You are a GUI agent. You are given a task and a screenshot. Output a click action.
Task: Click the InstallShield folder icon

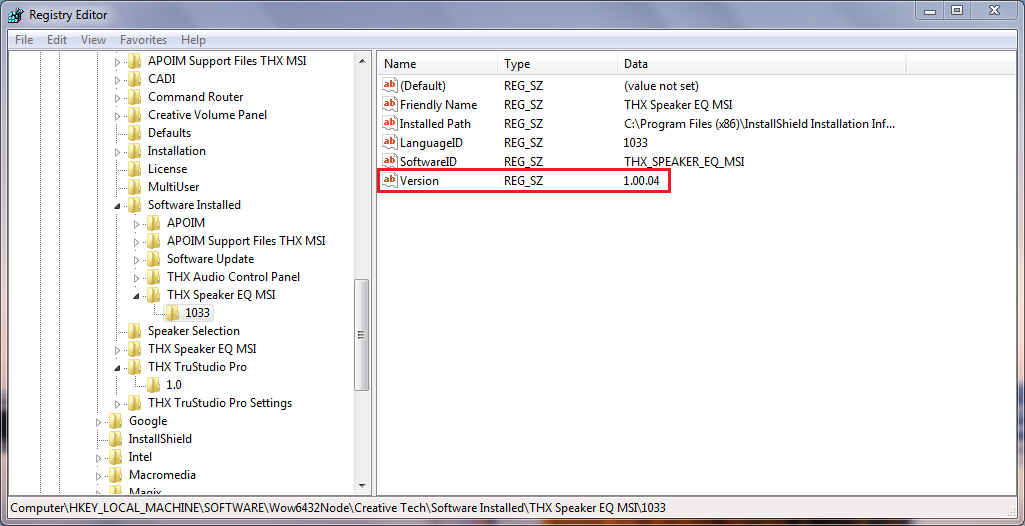click(117, 439)
